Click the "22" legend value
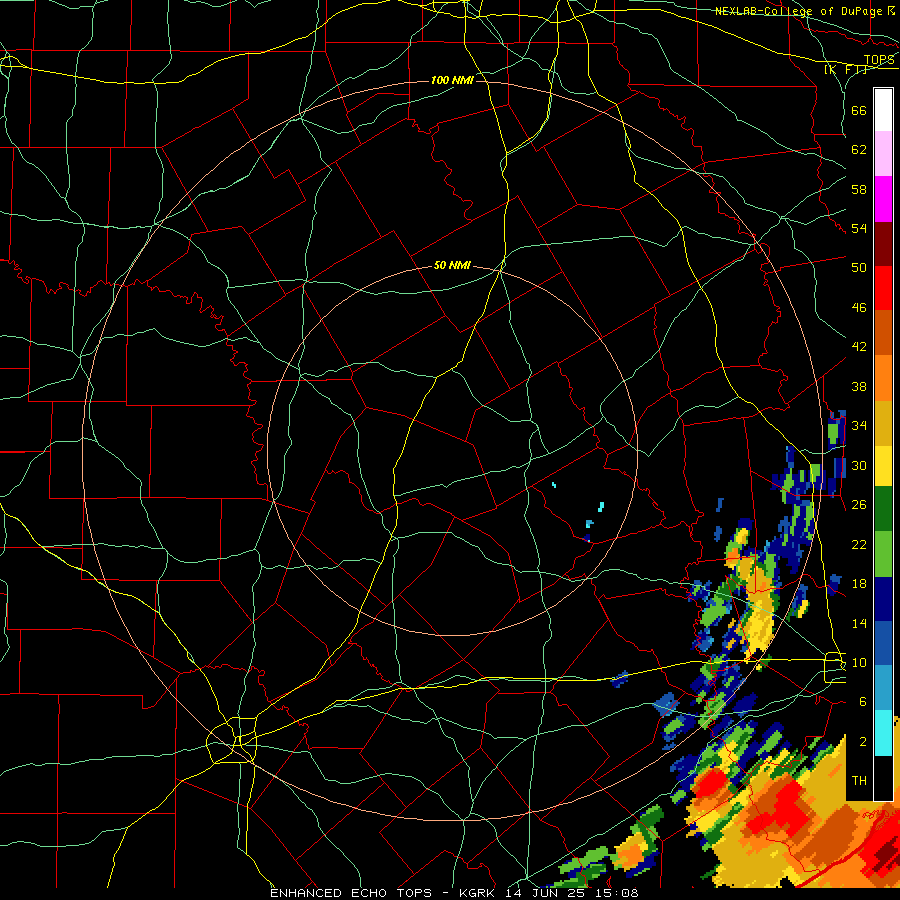Image resolution: width=900 pixels, height=900 pixels. pyautogui.click(x=859, y=544)
